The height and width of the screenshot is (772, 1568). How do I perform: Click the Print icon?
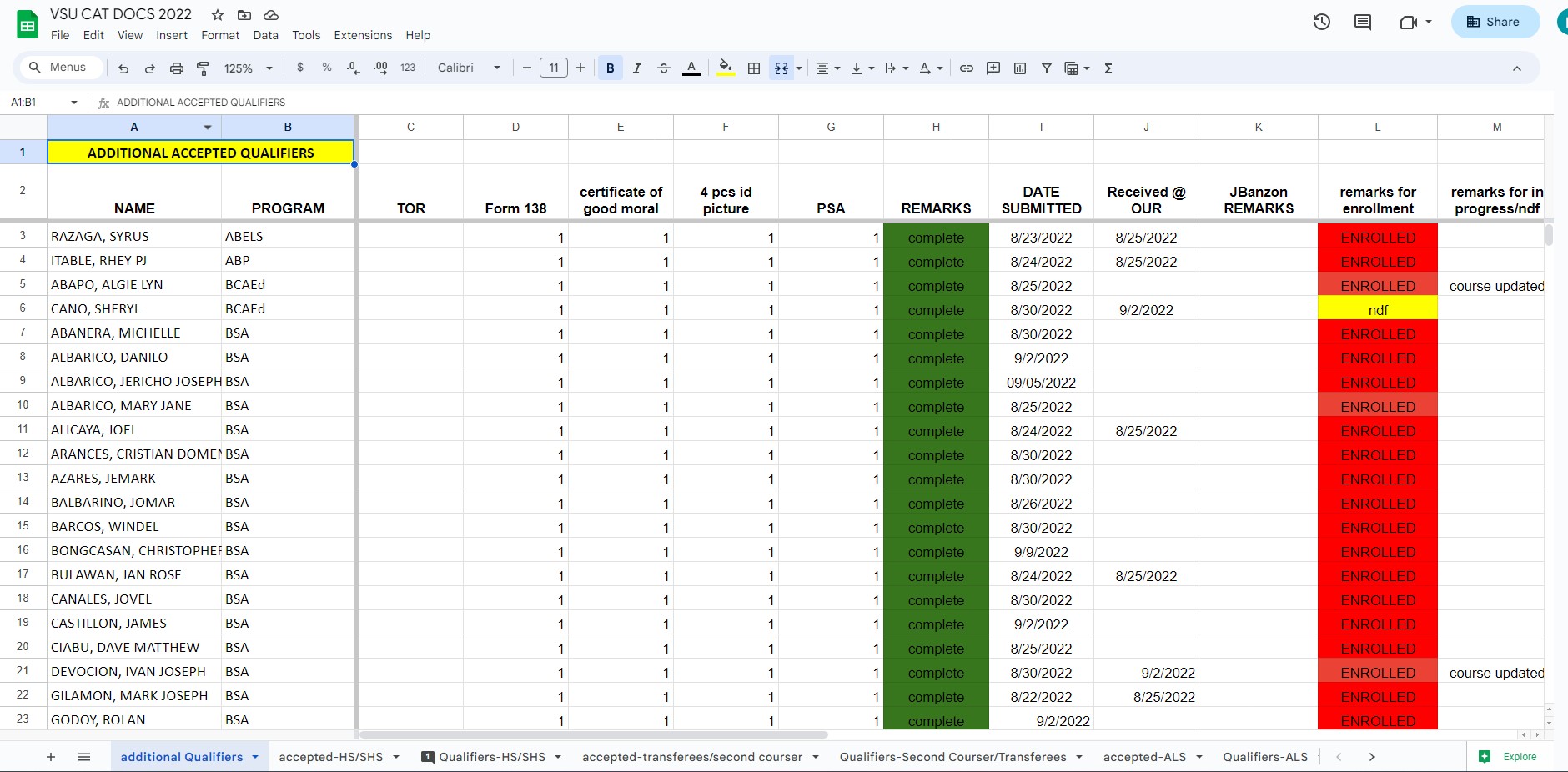(x=176, y=68)
